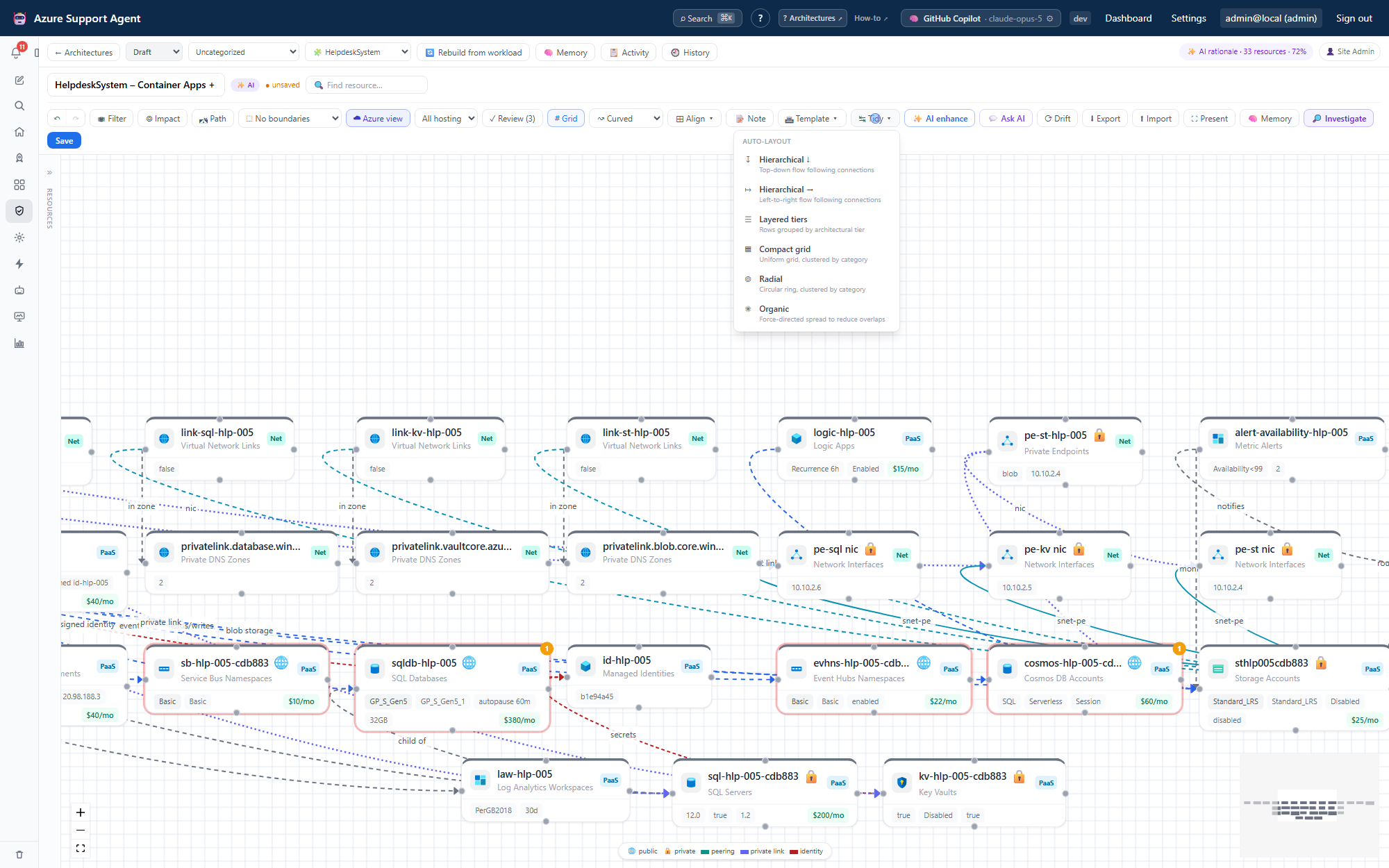Toggle the Review (3) panel

513,119
